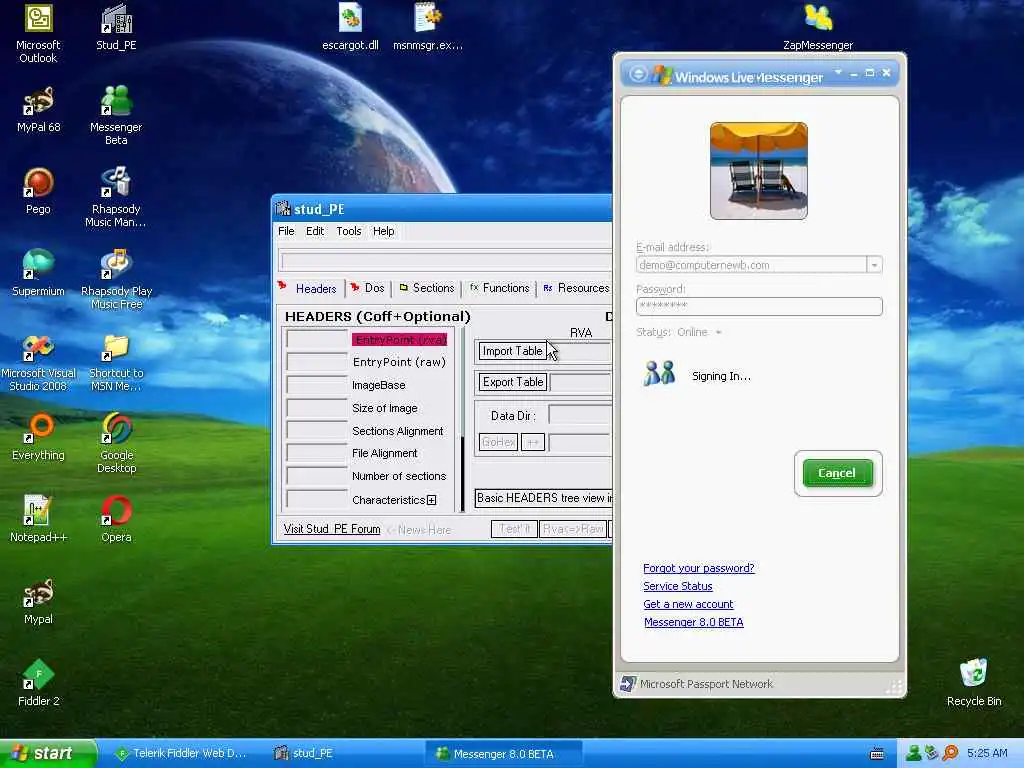This screenshot has height=768, width=1024.
Task: Open the Microsoft Outlook desktop icon
Action: click(x=38, y=33)
